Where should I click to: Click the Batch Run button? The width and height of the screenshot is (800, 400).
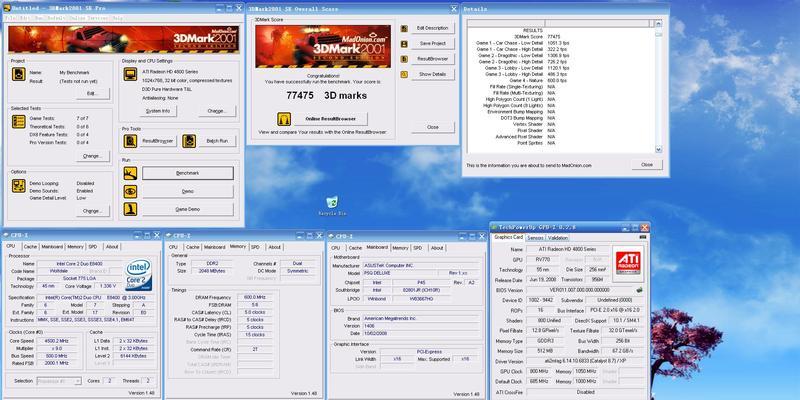point(217,141)
